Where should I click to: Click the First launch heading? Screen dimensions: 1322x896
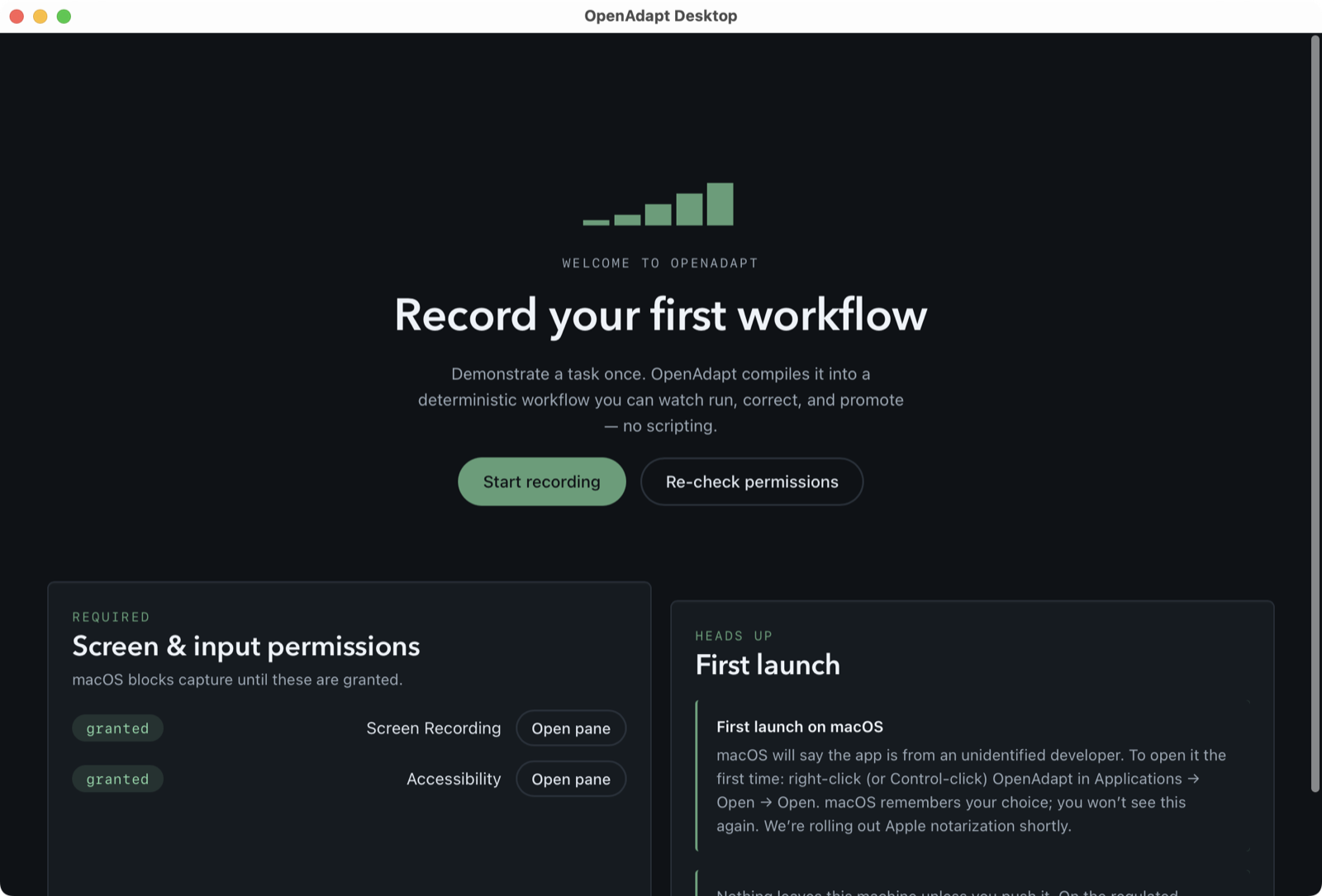click(x=768, y=665)
